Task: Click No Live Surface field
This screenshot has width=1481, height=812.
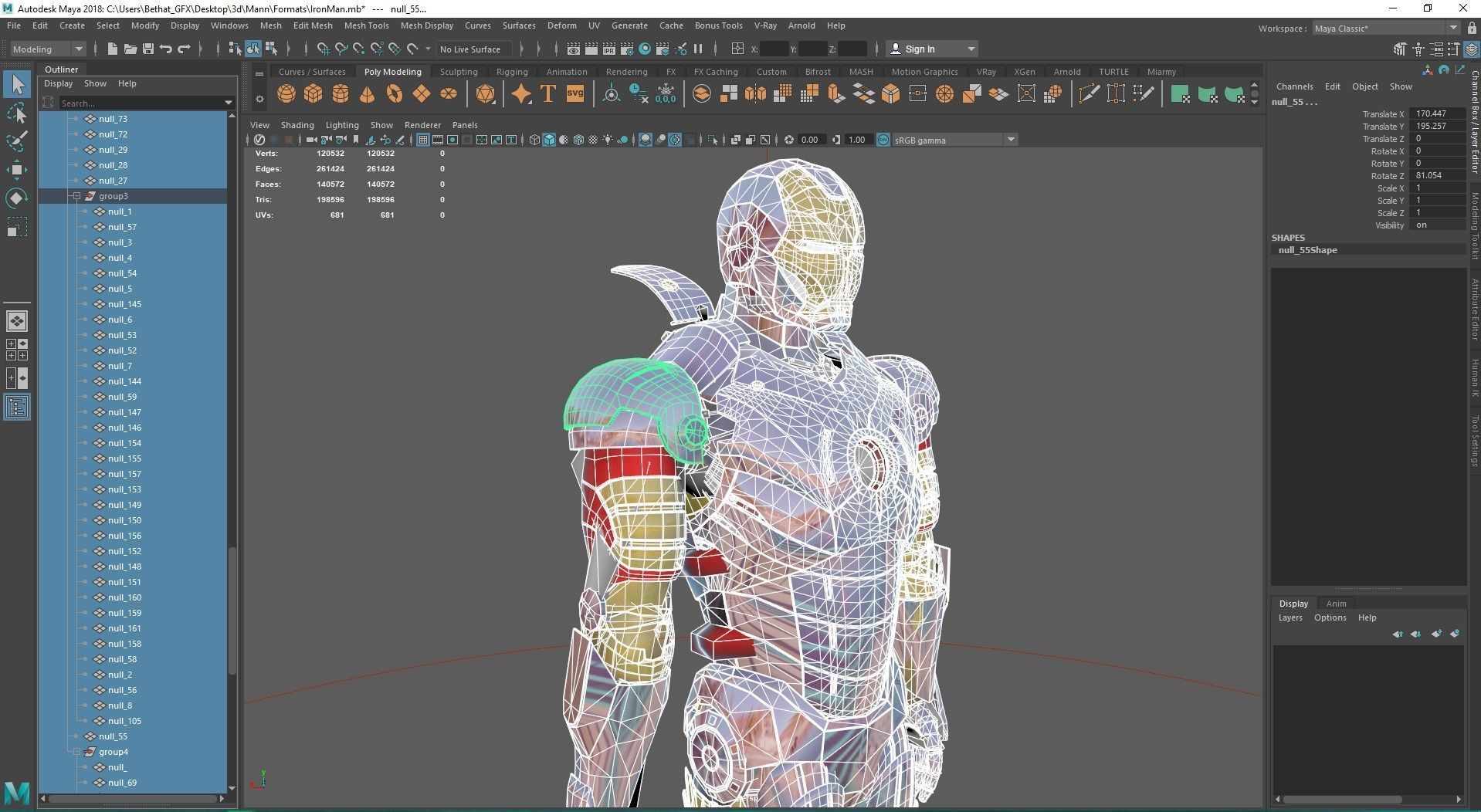Action: [x=474, y=49]
